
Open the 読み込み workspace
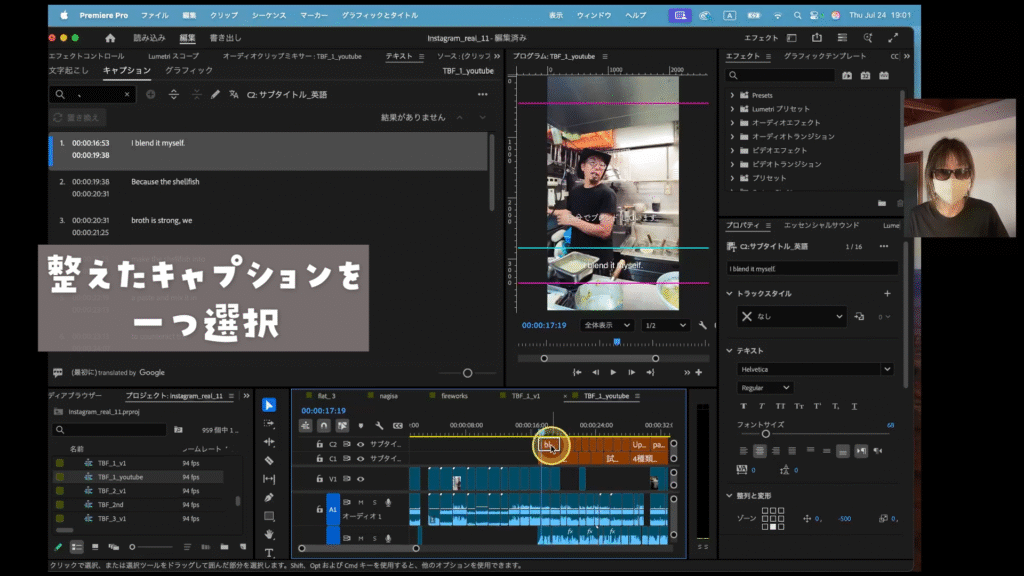coord(150,38)
